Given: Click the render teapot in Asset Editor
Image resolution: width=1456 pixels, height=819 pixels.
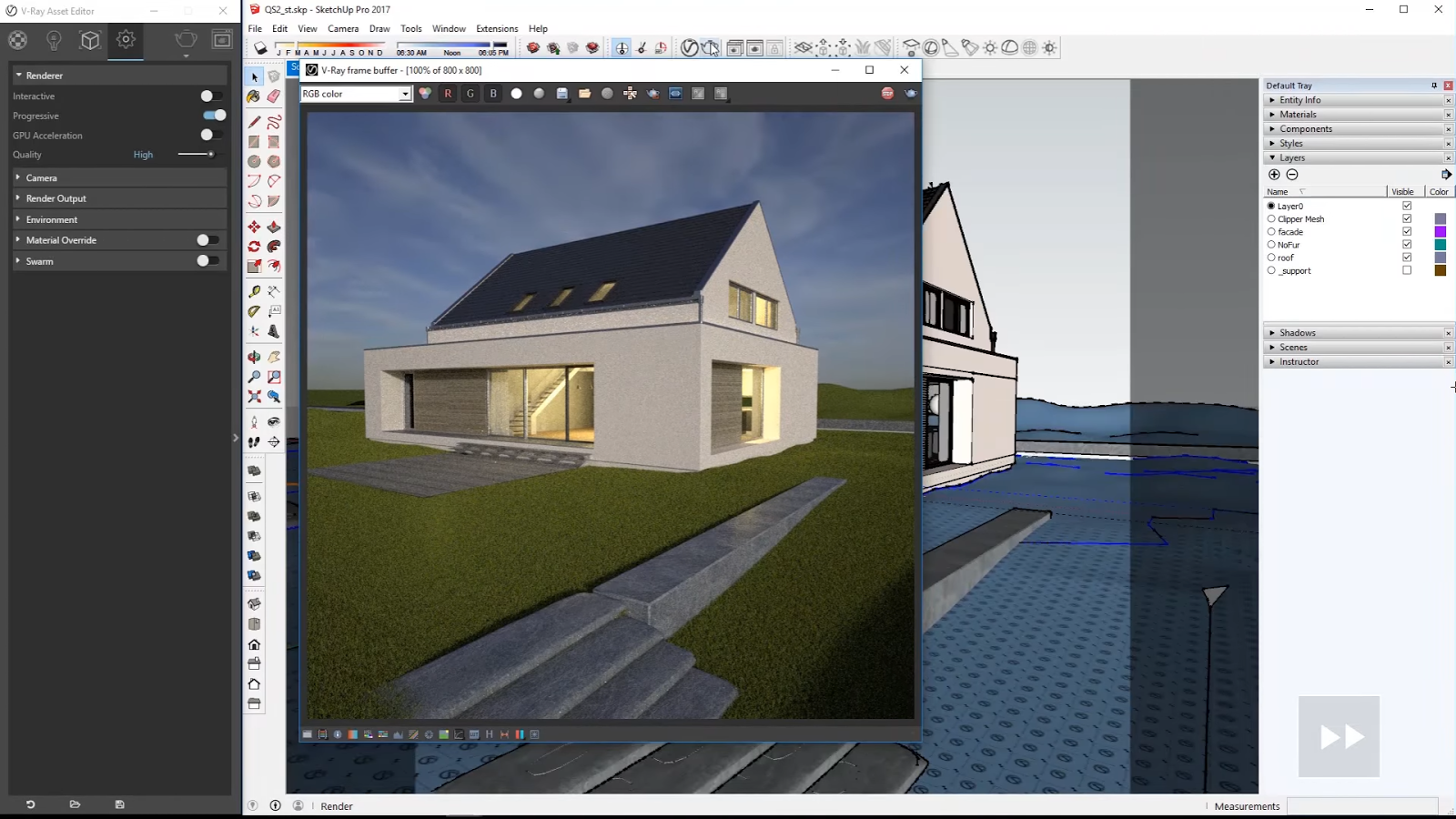Looking at the screenshot, I should pos(186,40).
